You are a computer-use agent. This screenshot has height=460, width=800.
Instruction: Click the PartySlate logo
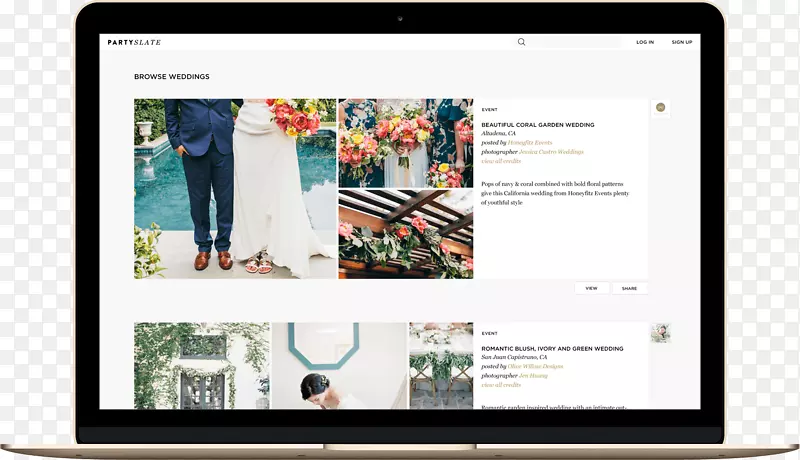tap(134, 42)
